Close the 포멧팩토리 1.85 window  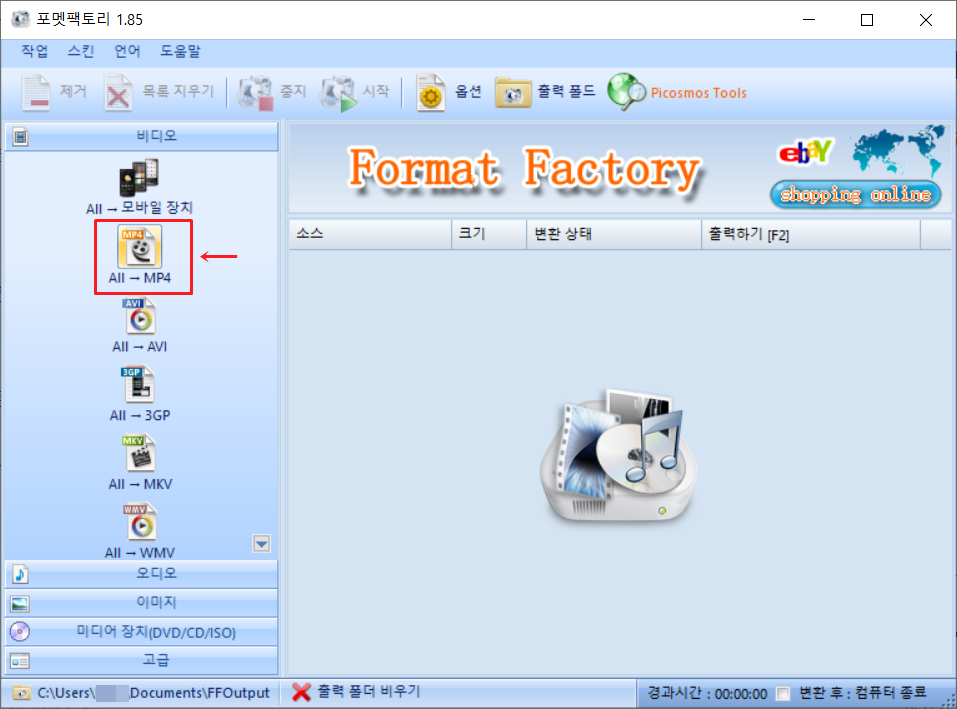925,20
